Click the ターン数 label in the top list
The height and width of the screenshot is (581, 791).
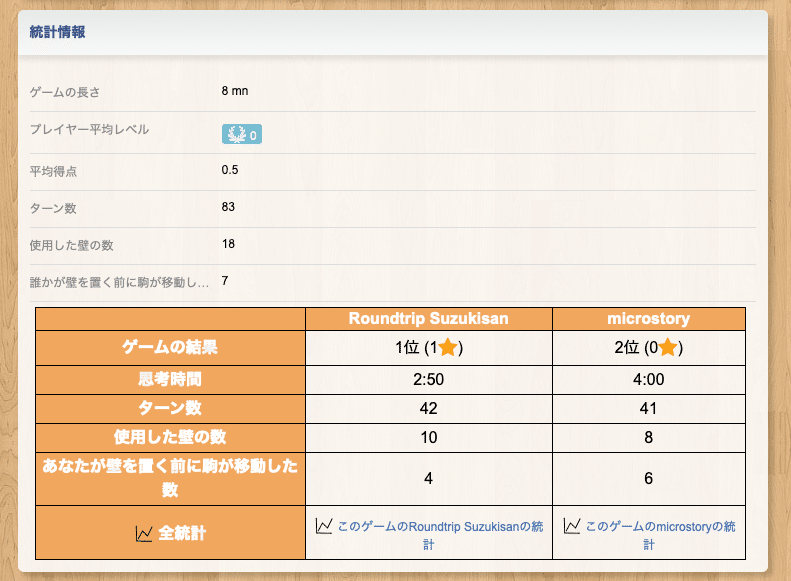pos(53,208)
